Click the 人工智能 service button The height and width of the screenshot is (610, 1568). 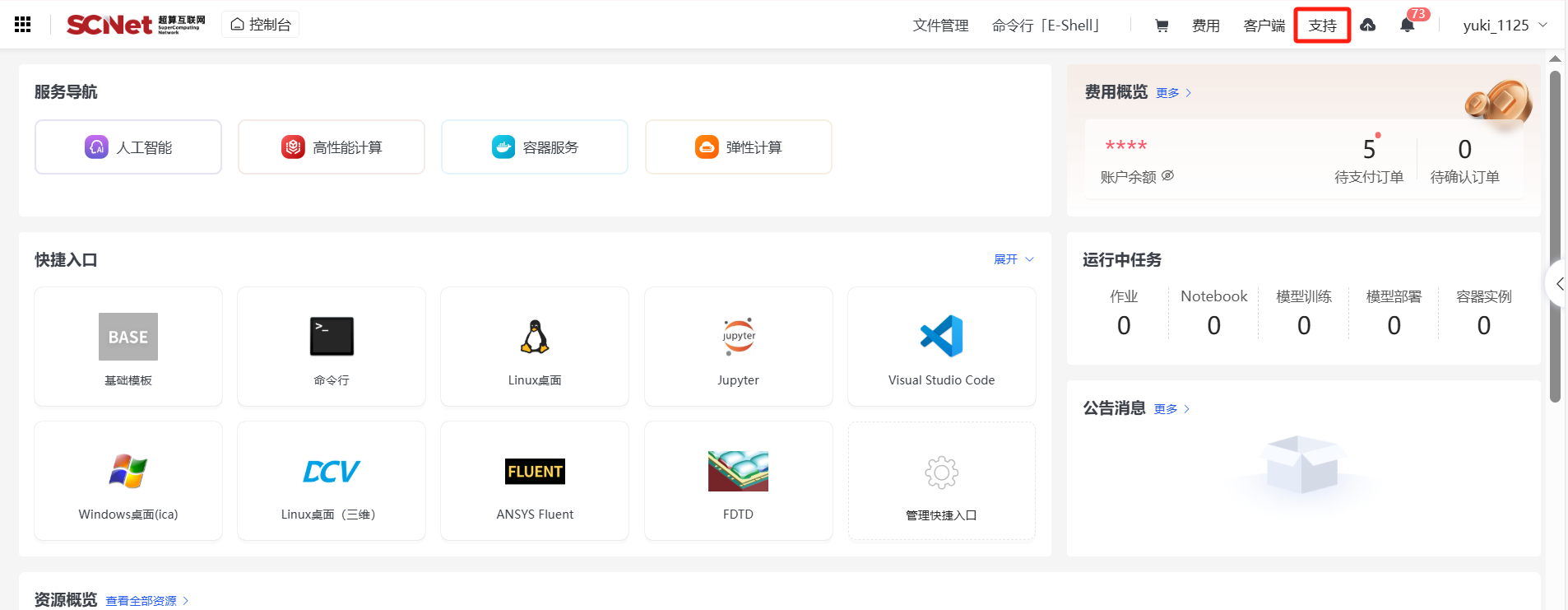coord(128,147)
